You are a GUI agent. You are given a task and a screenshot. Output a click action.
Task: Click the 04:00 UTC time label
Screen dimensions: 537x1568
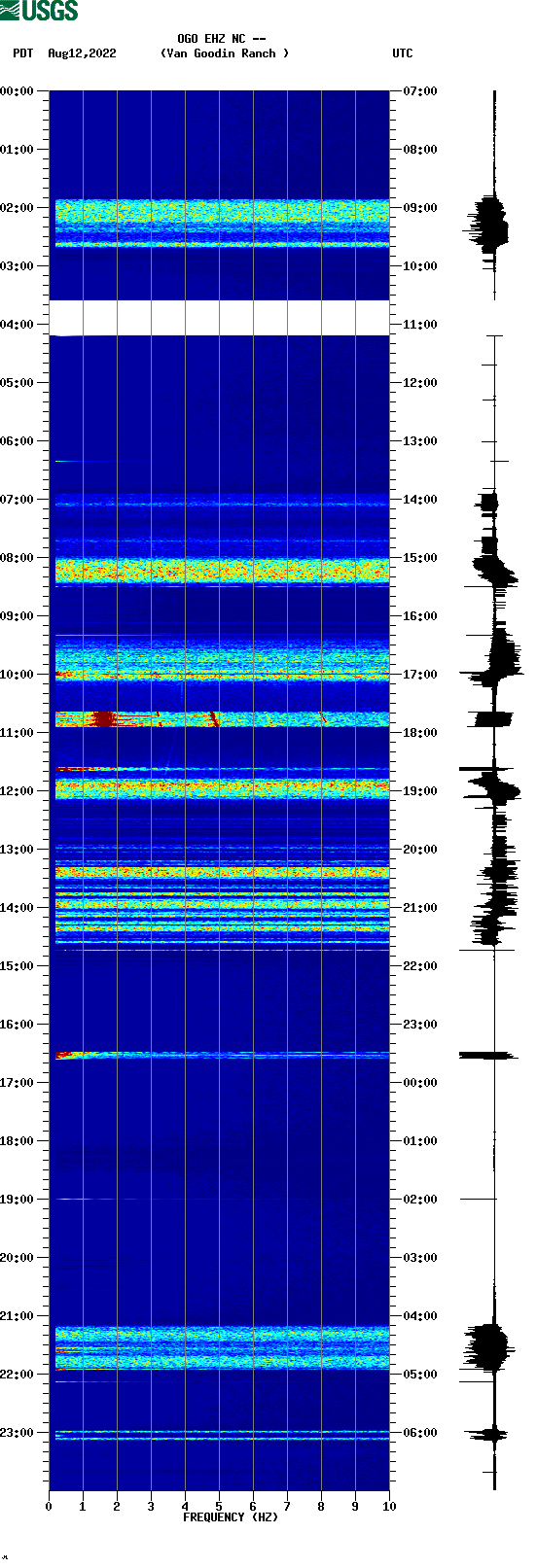(x=420, y=1316)
